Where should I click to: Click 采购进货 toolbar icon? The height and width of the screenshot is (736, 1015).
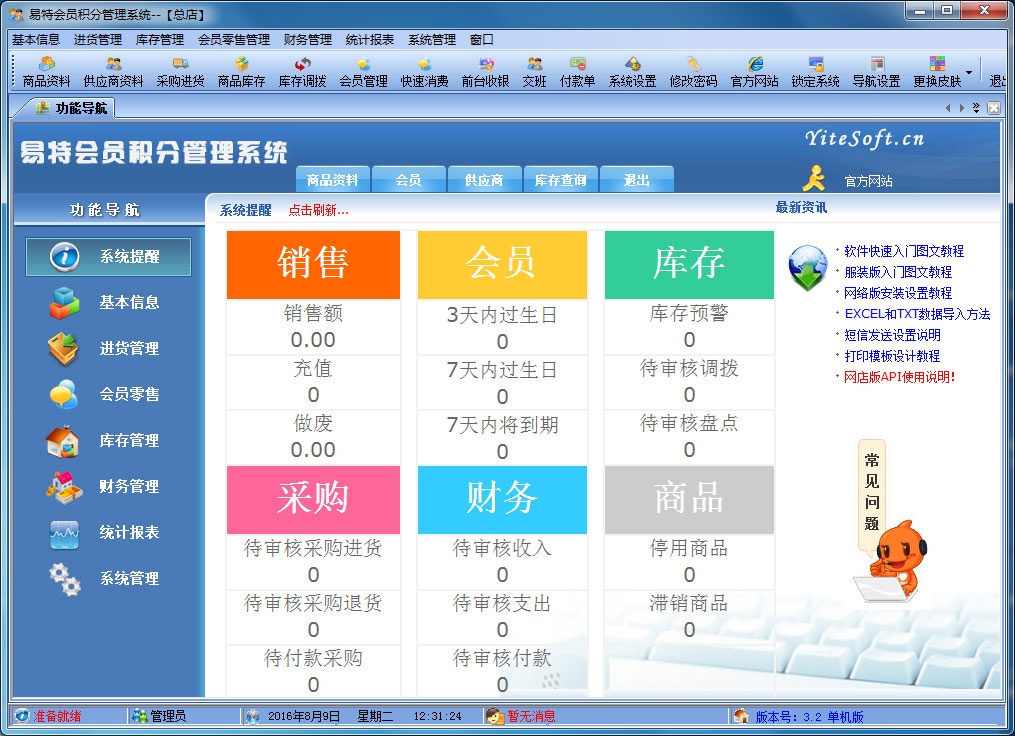click(180, 72)
